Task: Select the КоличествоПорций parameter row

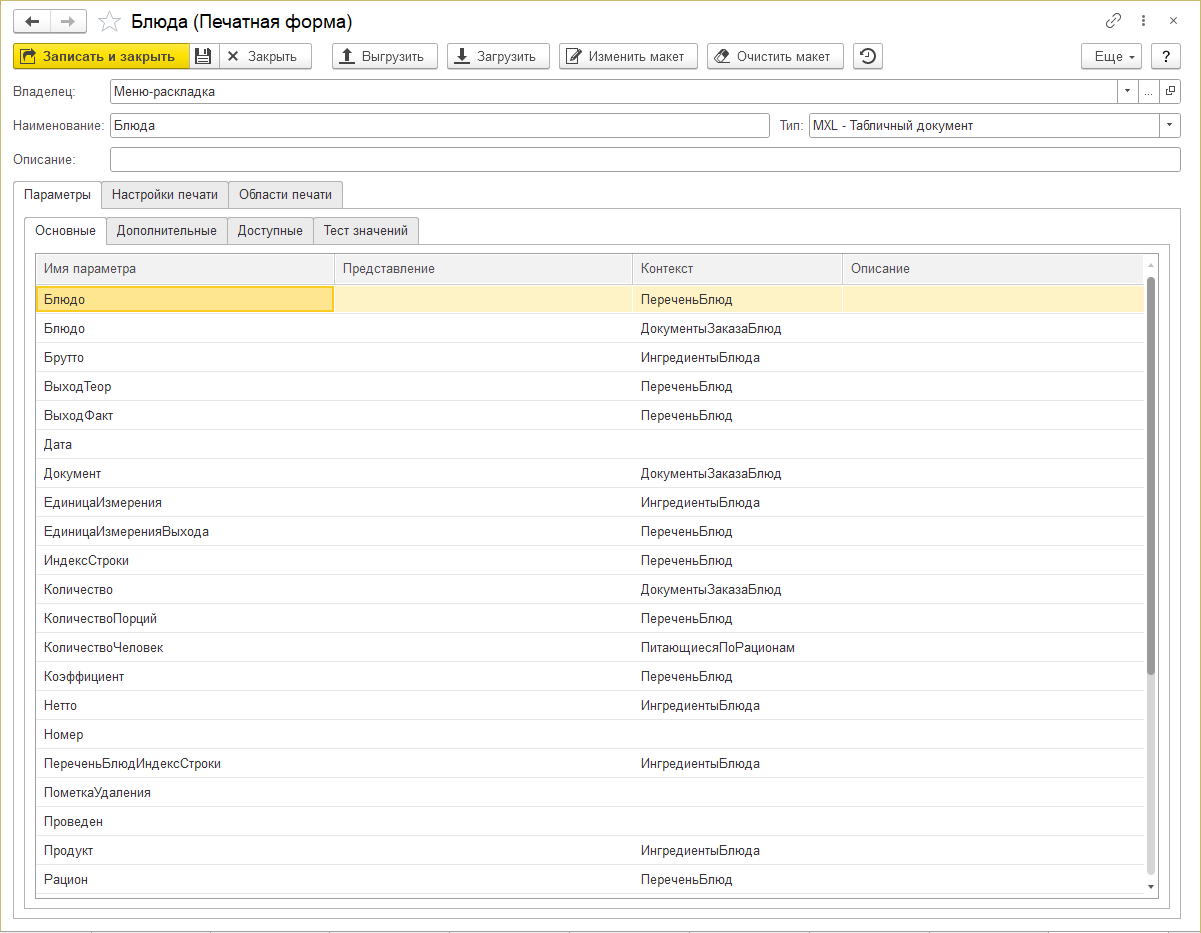Action: 100,619
